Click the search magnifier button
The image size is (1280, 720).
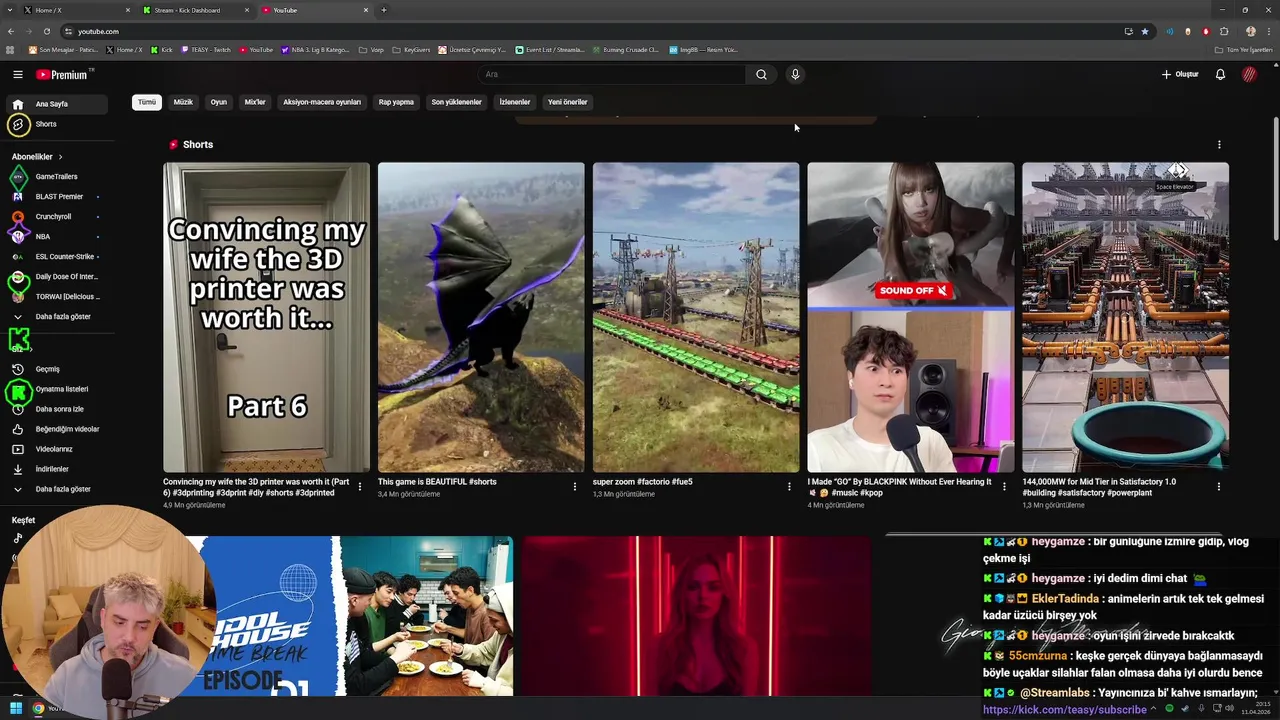click(x=761, y=74)
